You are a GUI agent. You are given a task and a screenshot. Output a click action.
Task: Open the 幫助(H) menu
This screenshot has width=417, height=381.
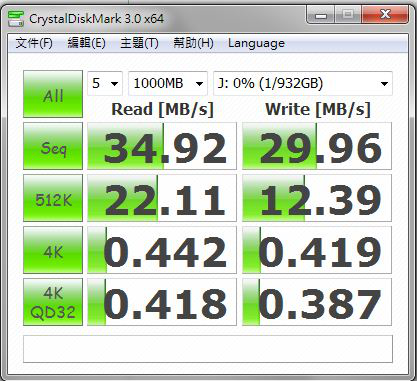click(193, 43)
